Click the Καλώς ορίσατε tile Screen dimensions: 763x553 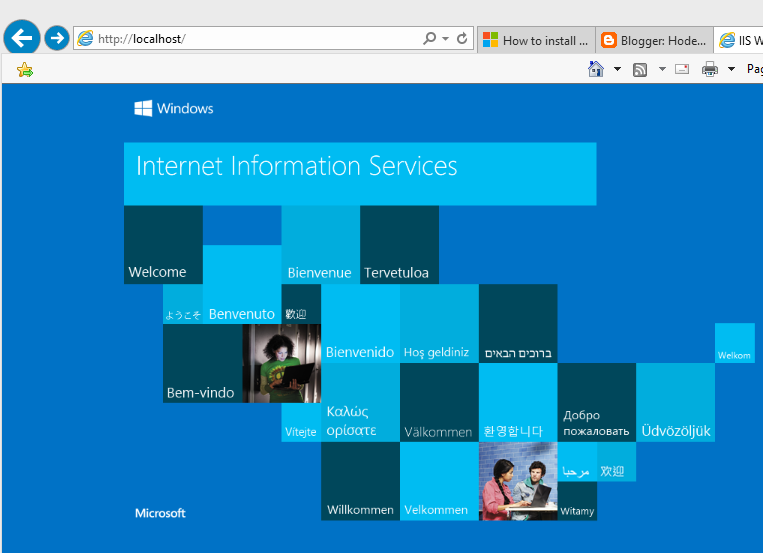tap(361, 403)
